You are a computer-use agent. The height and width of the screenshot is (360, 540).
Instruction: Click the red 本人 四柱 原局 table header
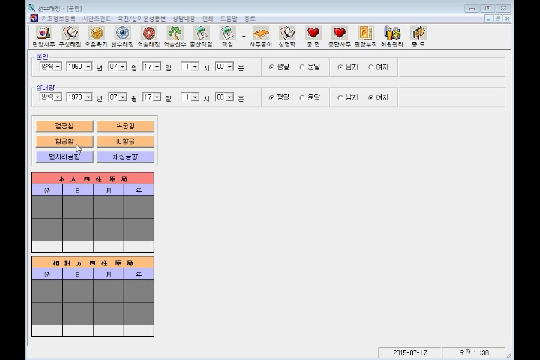[93, 179]
